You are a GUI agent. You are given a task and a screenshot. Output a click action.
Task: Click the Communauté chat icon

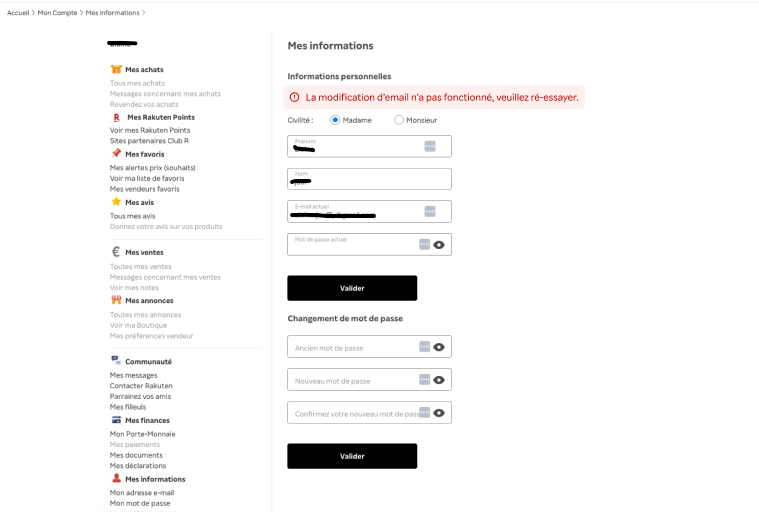click(x=116, y=360)
